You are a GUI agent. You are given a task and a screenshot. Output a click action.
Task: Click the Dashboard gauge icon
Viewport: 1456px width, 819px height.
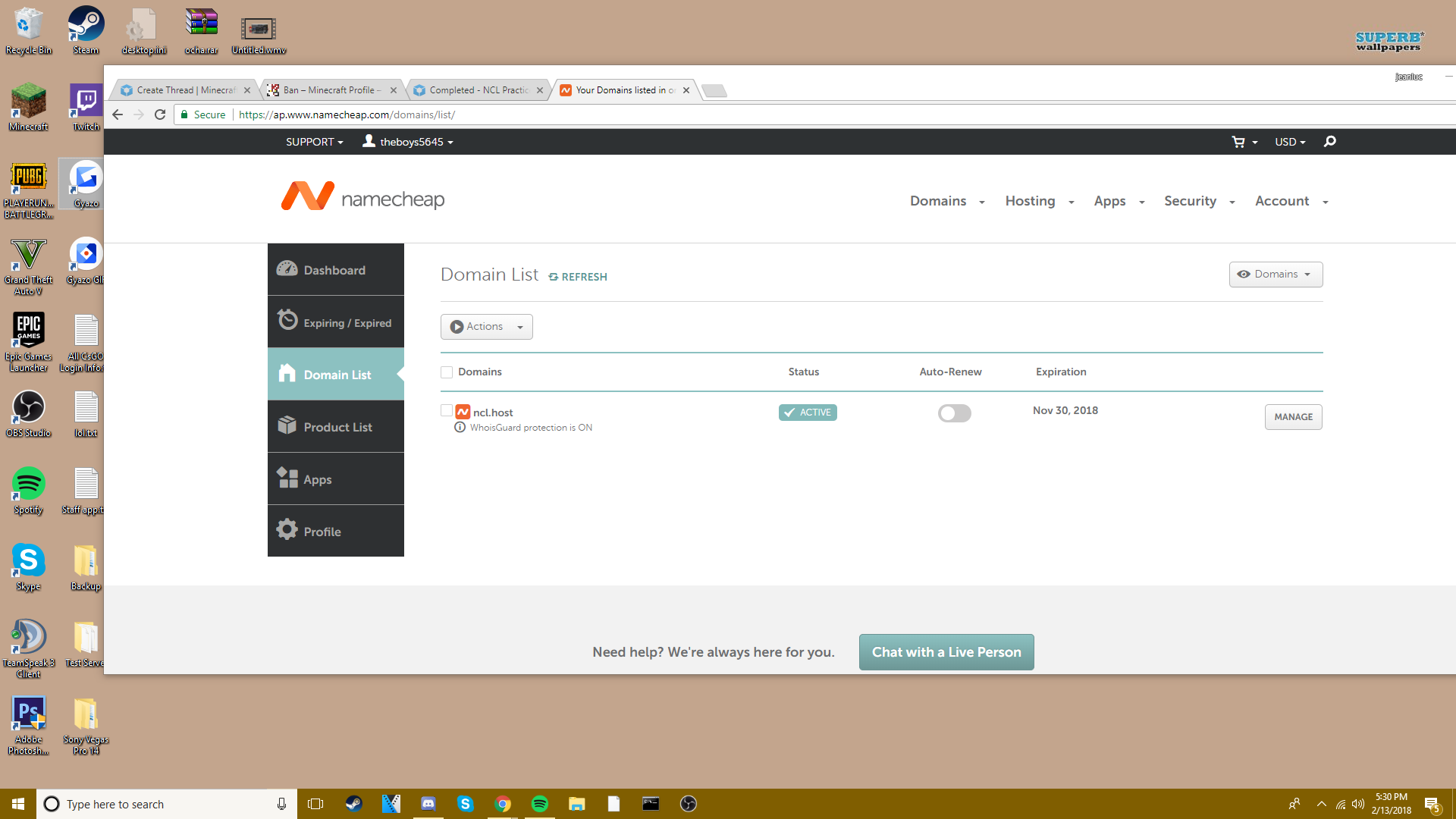pyautogui.click(x=287, y=269)
